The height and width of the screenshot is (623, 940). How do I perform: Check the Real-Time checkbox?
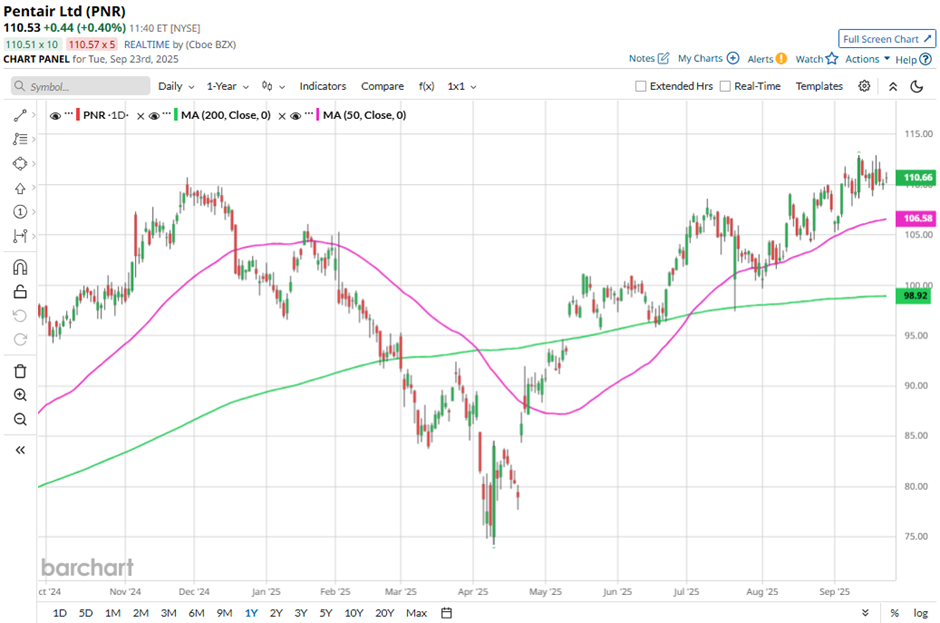(x=725, y=87)
